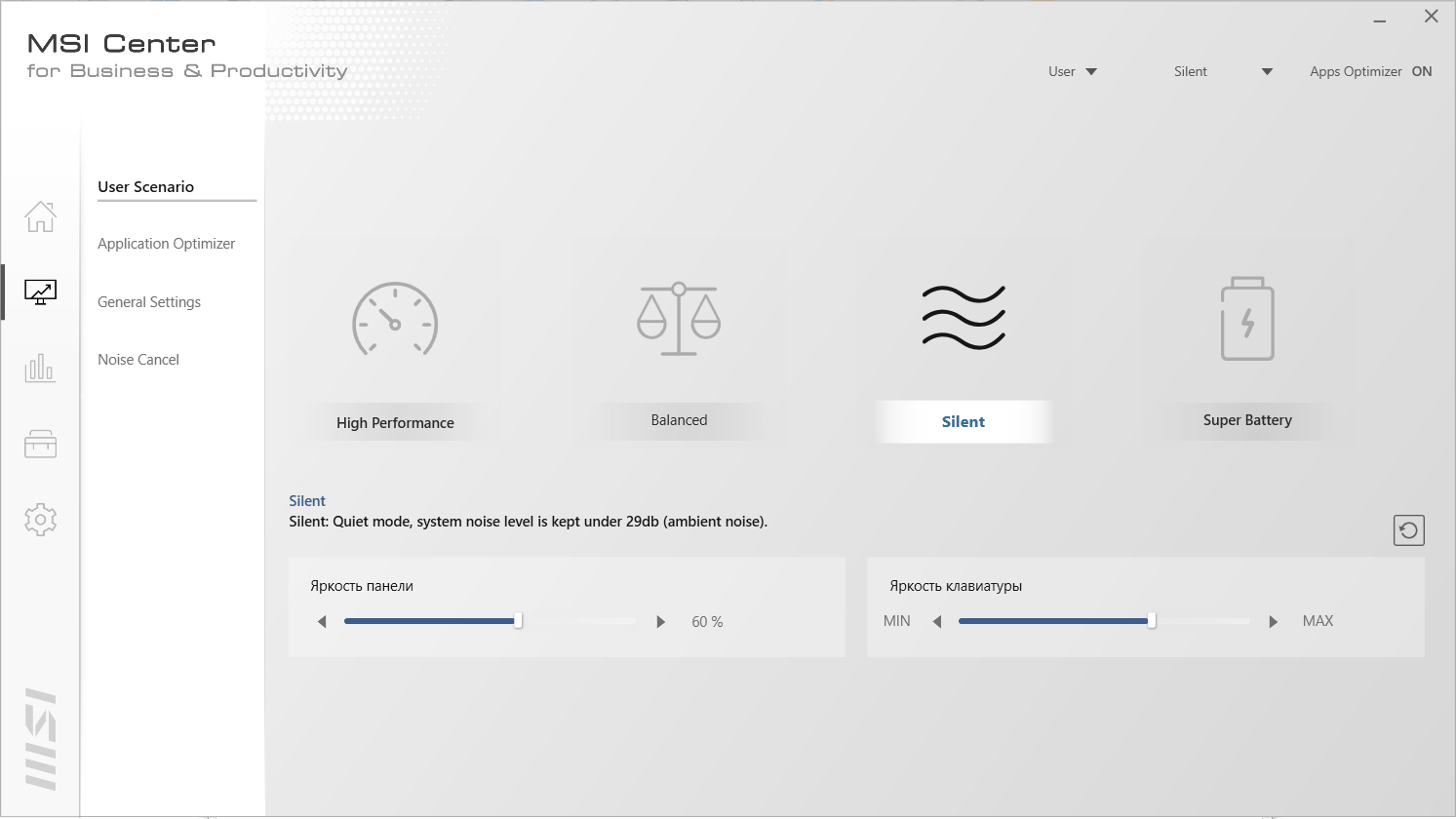Click the MAX keyboard brightness label
The width and height of the screenshot is (1456, 819).
pos(1318,621)
